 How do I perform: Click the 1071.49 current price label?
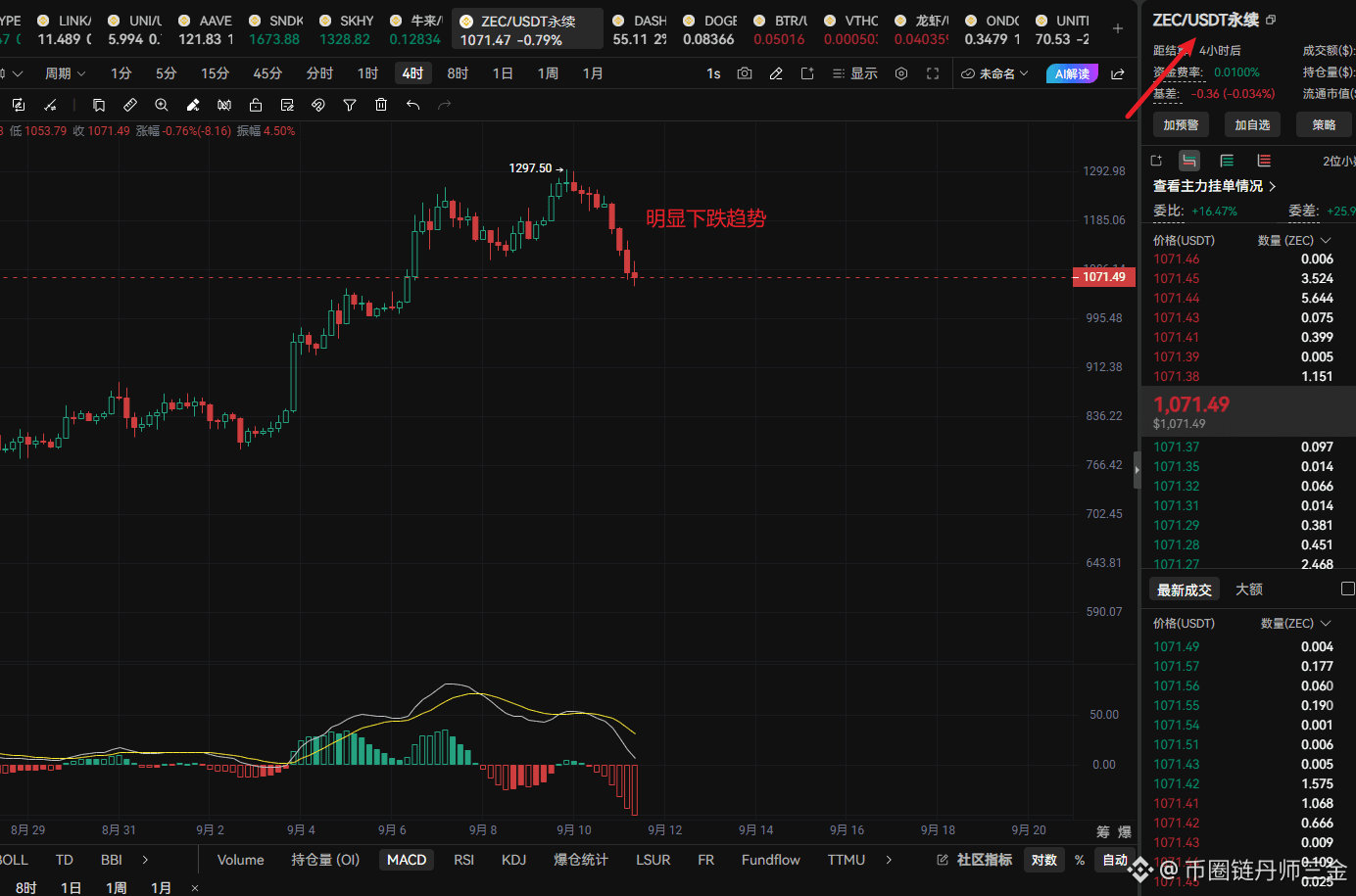pos(1103,277)
